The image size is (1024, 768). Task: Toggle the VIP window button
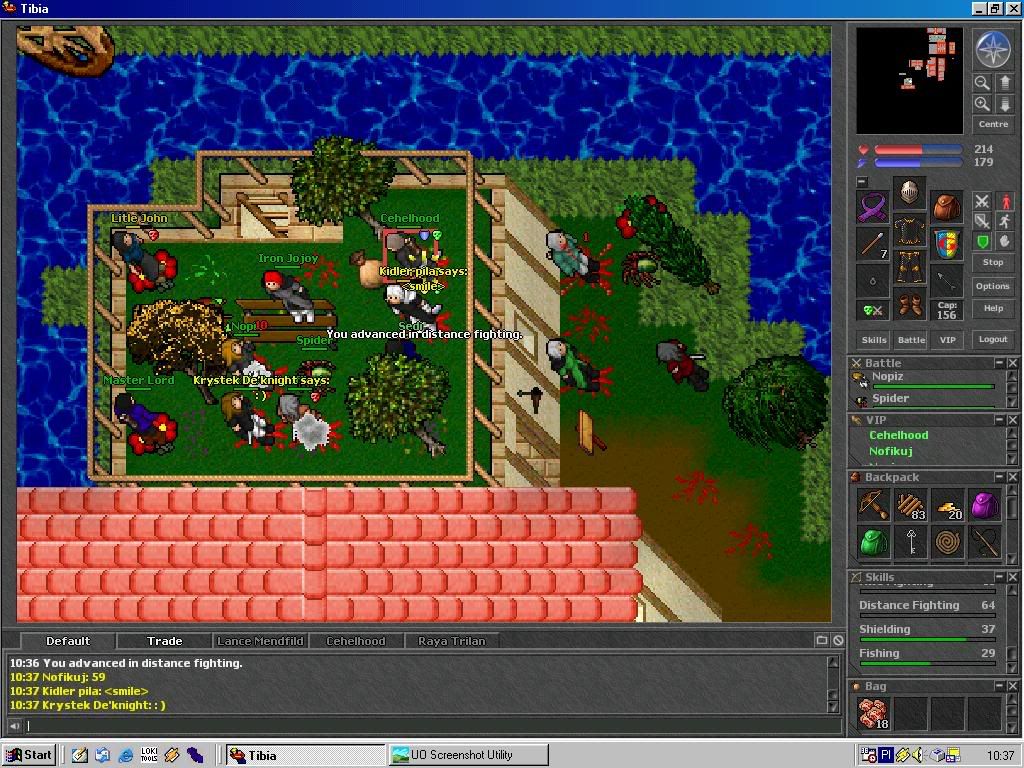[x=948, y=340]
